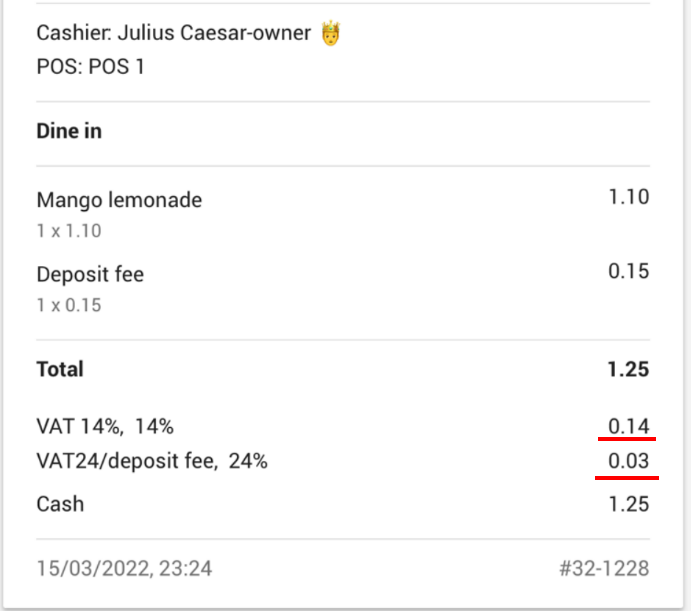Image resolution: width=691 pixels, height=611 pixels.
Task: Click the underlined VAT amount 0.14
Action: 629,427
